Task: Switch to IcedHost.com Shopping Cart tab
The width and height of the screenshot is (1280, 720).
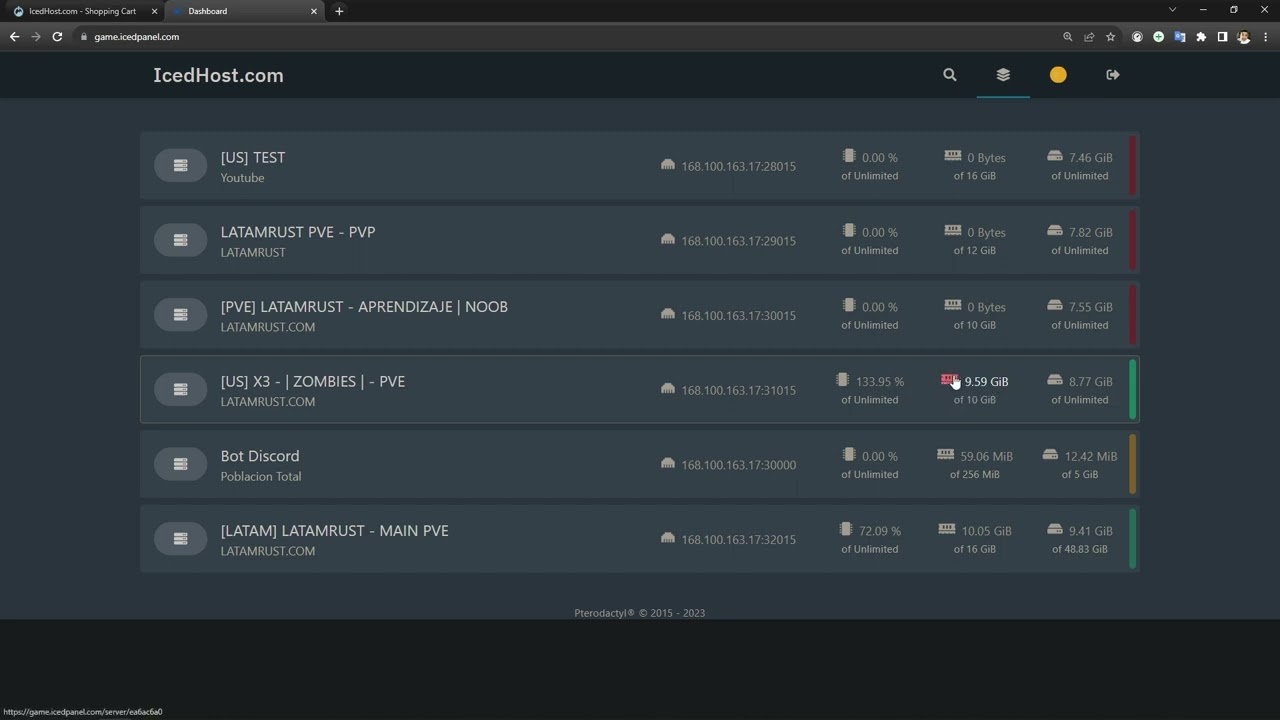Action: point(82,11)
